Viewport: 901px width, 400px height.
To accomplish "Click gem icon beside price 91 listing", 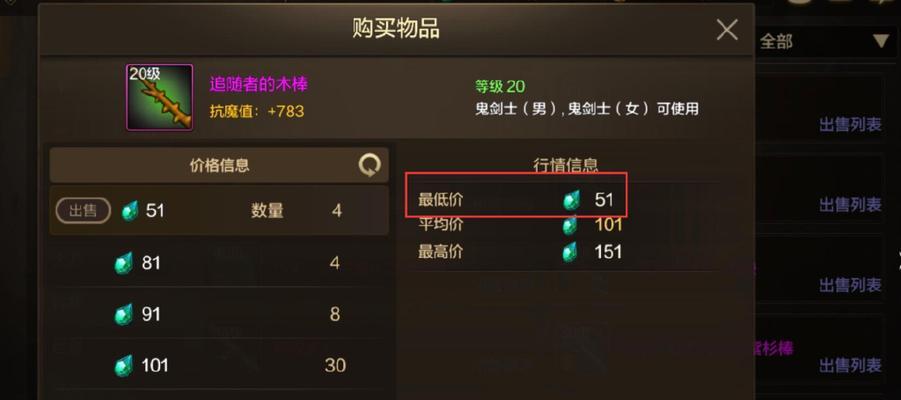I will click(x=124, y=314).
